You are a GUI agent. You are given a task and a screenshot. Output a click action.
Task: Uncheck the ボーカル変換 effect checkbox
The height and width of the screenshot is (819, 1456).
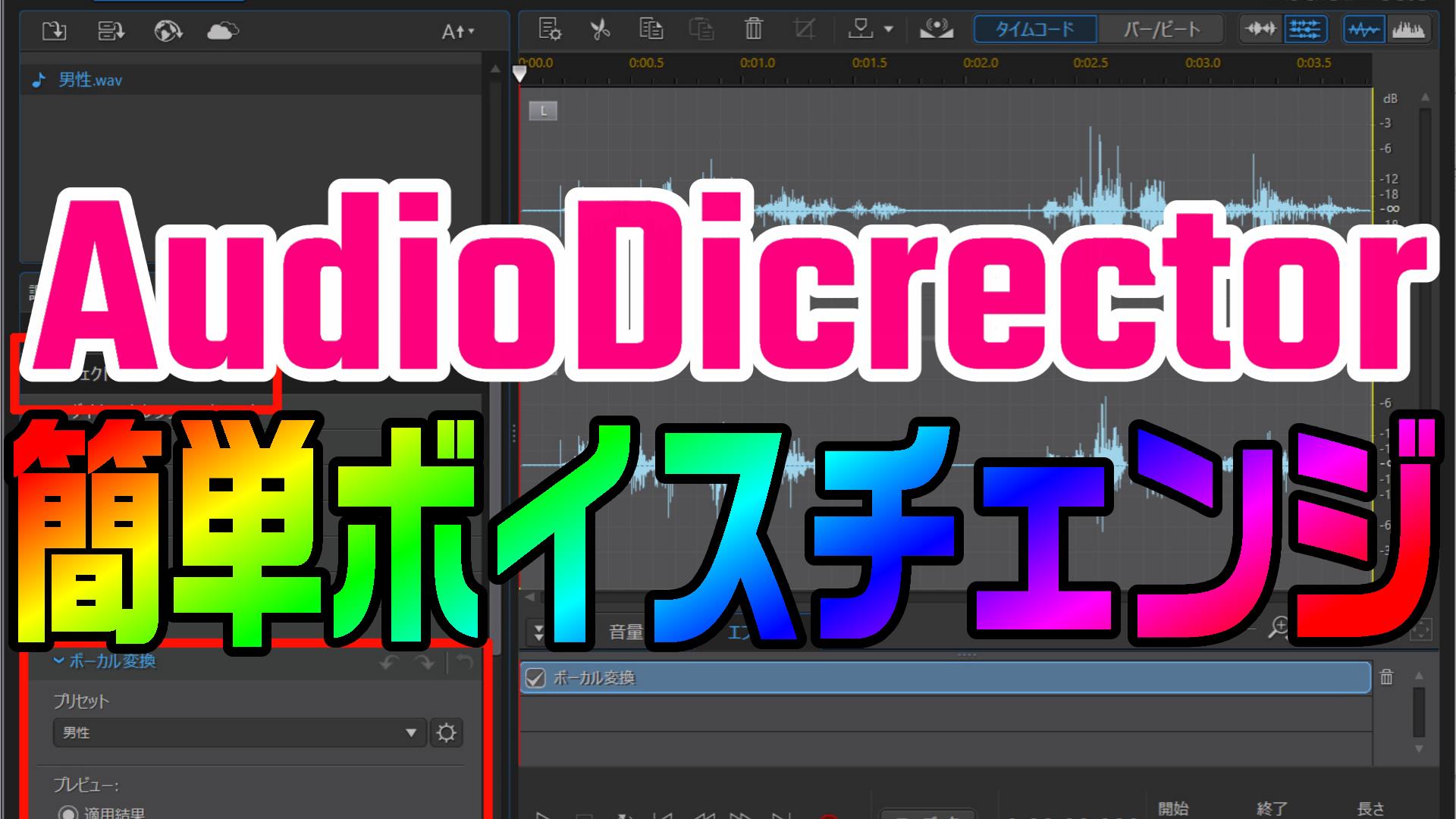pyautogui.click(x=535, y=678)
